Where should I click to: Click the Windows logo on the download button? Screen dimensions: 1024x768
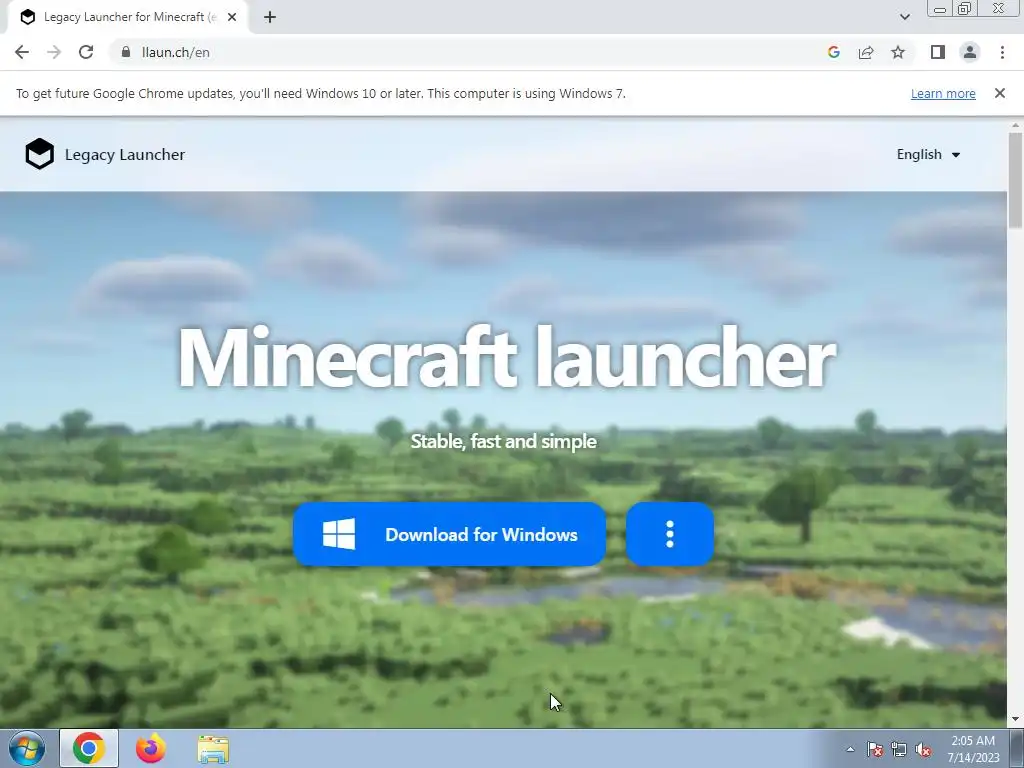point(339,534)
